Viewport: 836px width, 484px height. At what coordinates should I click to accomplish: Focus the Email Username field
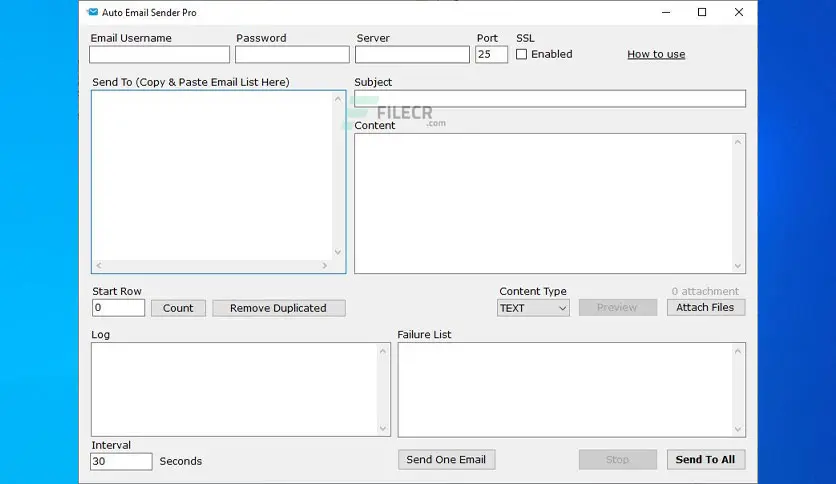pyautogui.click(x=159, y=54)
